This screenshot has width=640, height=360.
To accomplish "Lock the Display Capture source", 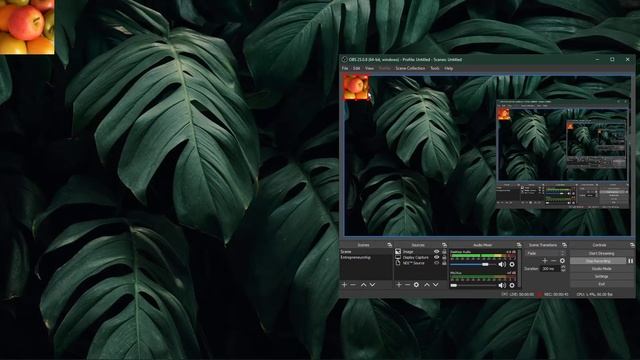I will coord(444,258).
